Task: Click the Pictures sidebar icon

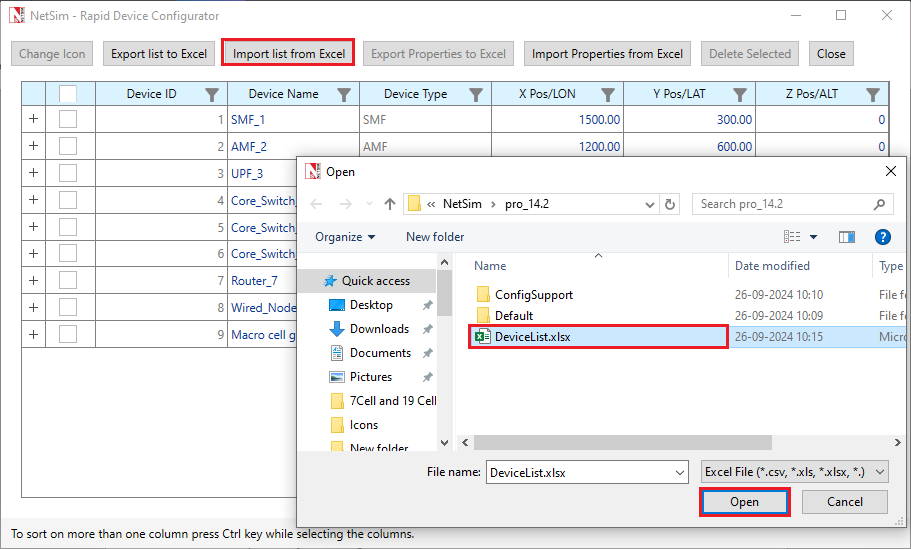Action: 337,377
